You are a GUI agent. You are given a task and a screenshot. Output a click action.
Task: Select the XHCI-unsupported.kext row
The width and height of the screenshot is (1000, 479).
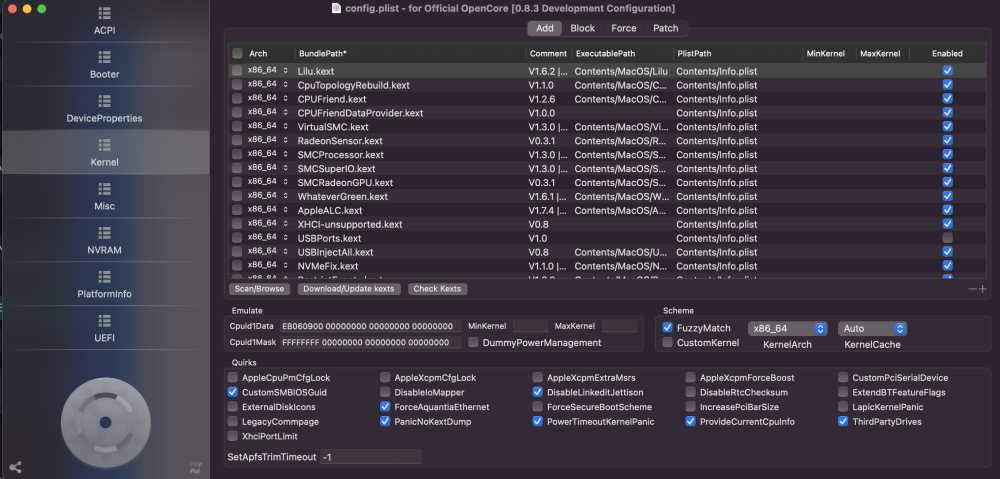(607, 224)
